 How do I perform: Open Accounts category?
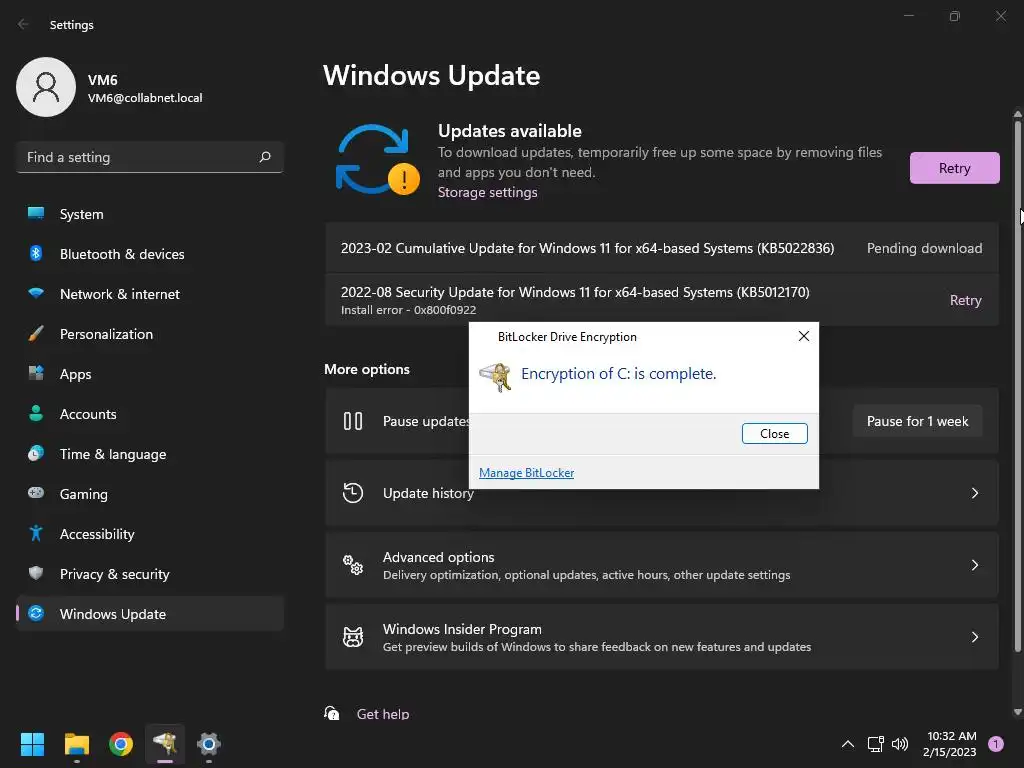tap(150, 414)
